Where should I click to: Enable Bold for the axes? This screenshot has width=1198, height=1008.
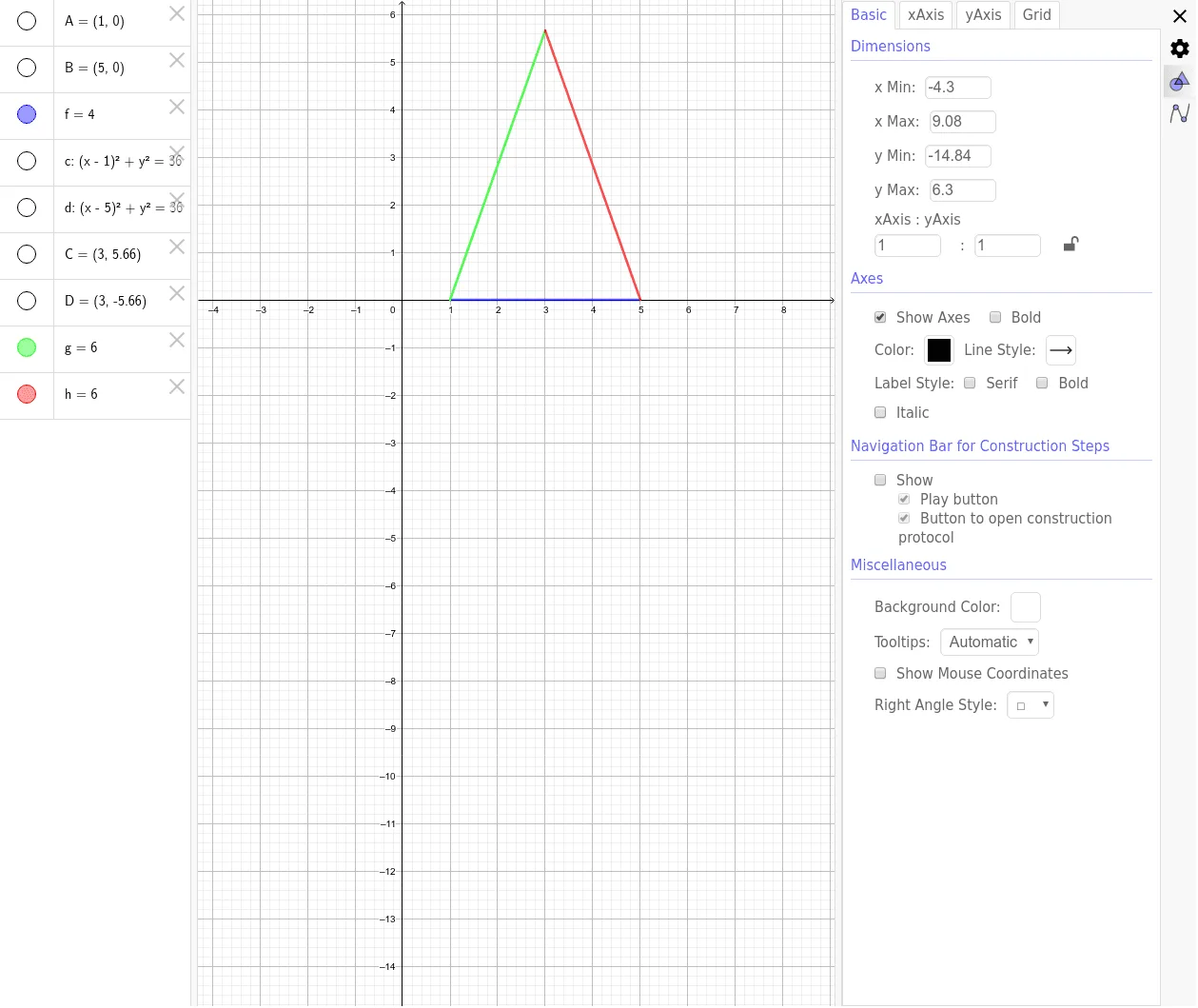(x=995, y=317)
